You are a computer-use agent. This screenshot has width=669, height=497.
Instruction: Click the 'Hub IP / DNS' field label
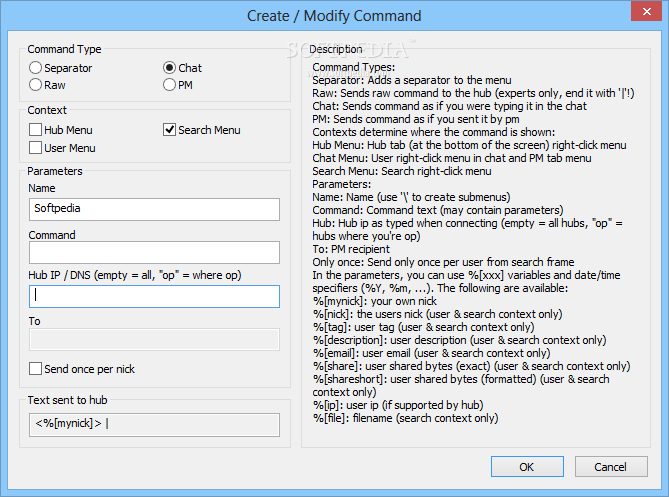point(135,275)
